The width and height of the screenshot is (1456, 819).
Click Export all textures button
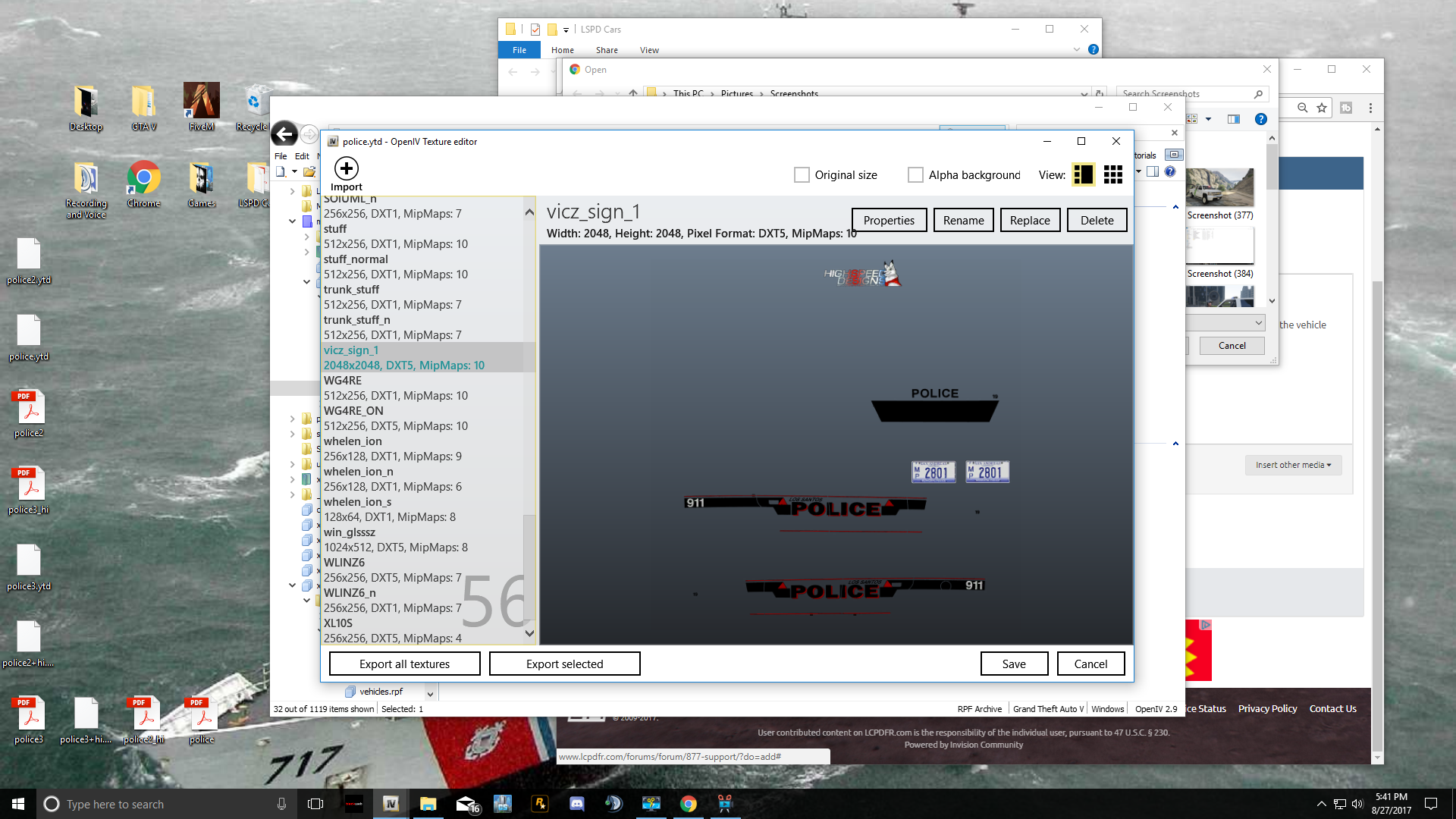(x=404, y=664)
